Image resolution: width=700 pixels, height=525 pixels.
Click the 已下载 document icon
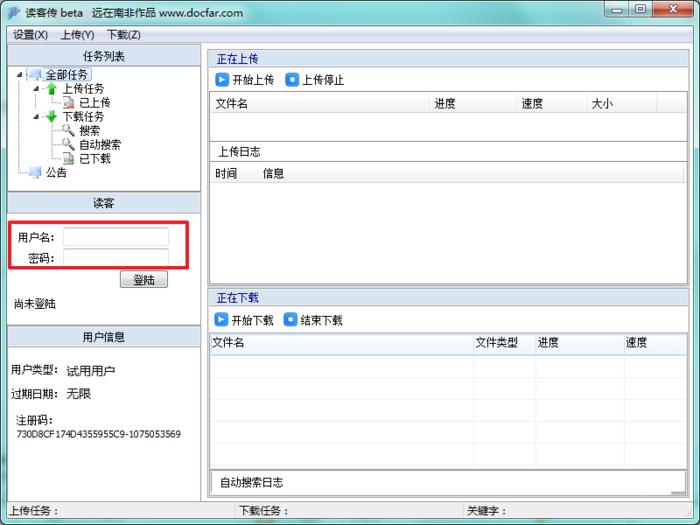[x=68, y=158]
